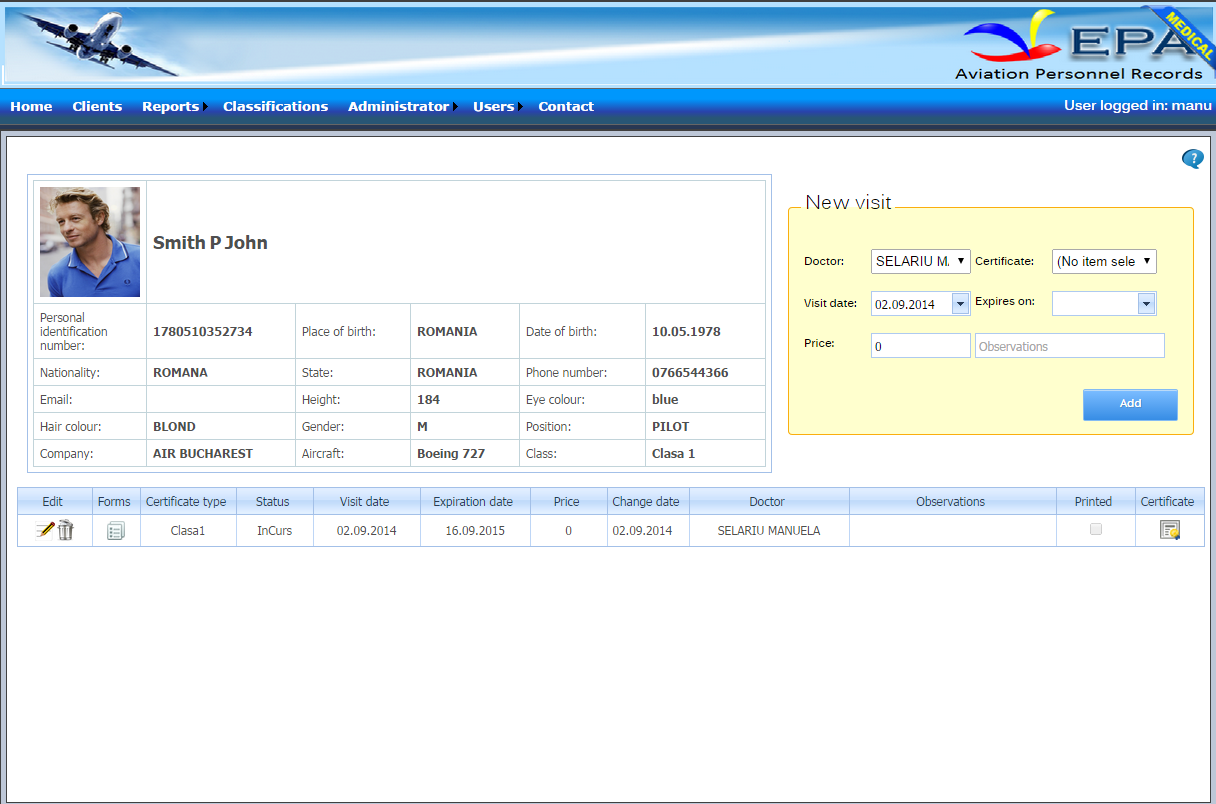
Task: Go to the Clients menu item
Action: click(x=97, y=106)
